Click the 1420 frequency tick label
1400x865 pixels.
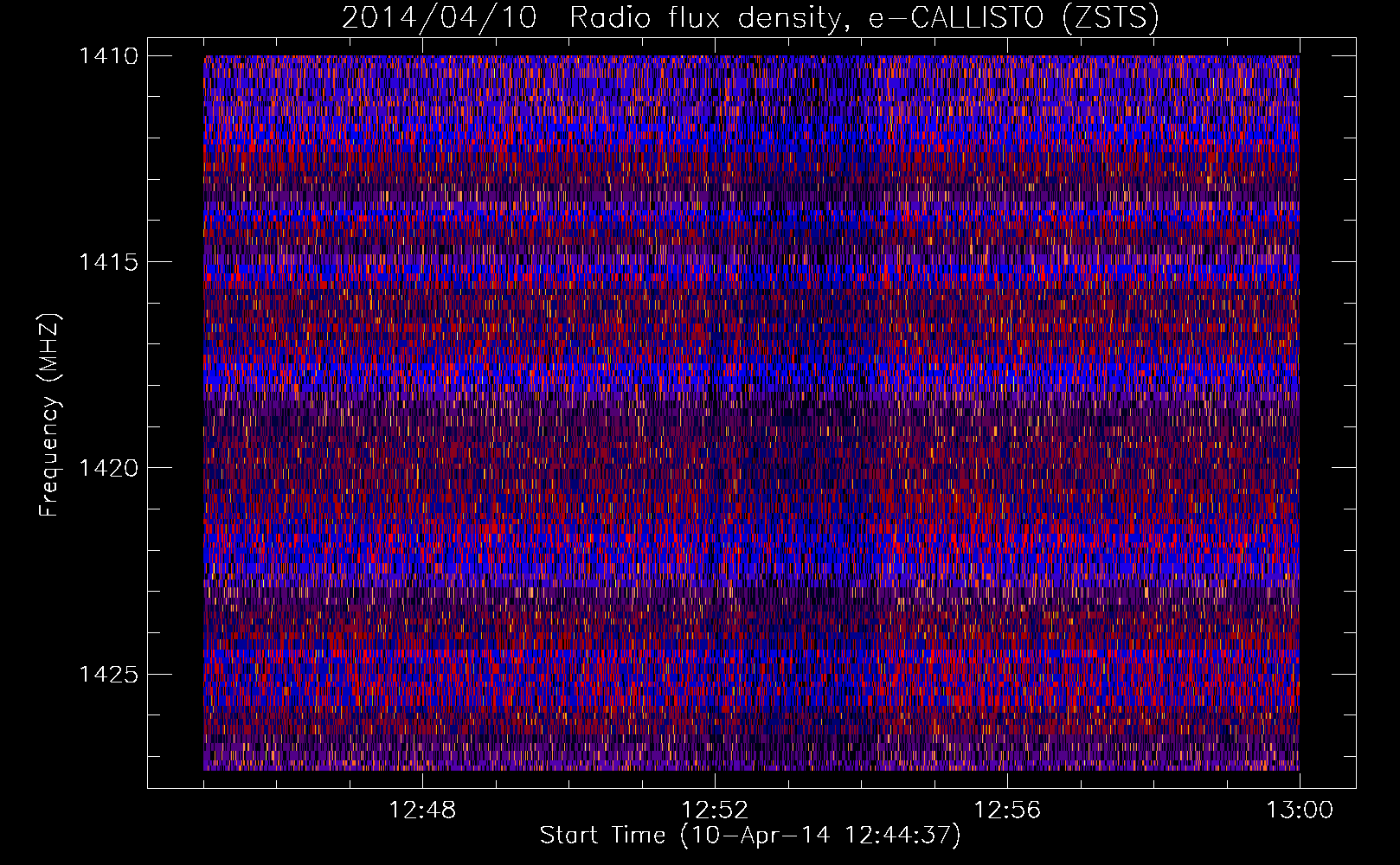pos(109,468)
